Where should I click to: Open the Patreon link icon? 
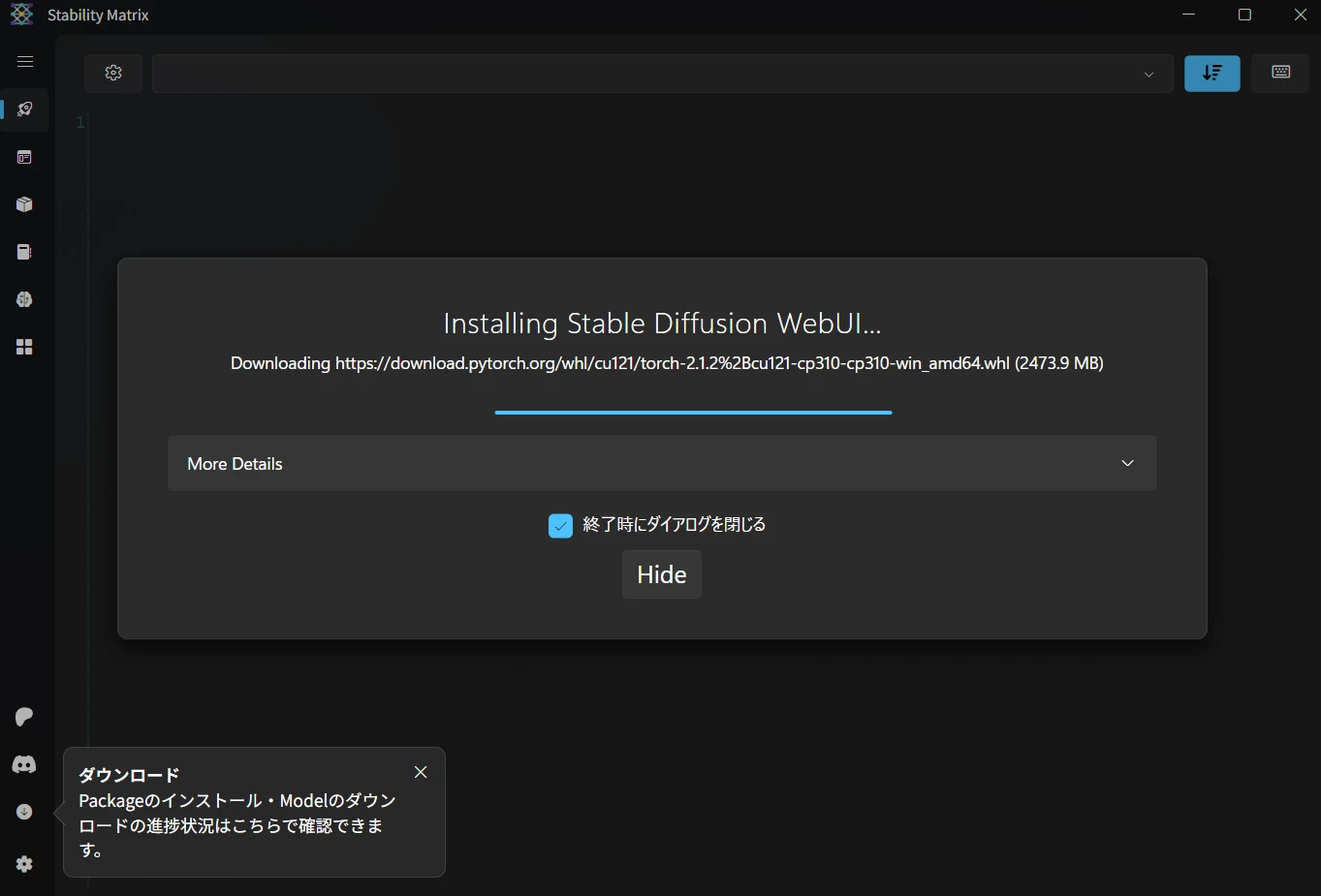click(x=25, y=717)
